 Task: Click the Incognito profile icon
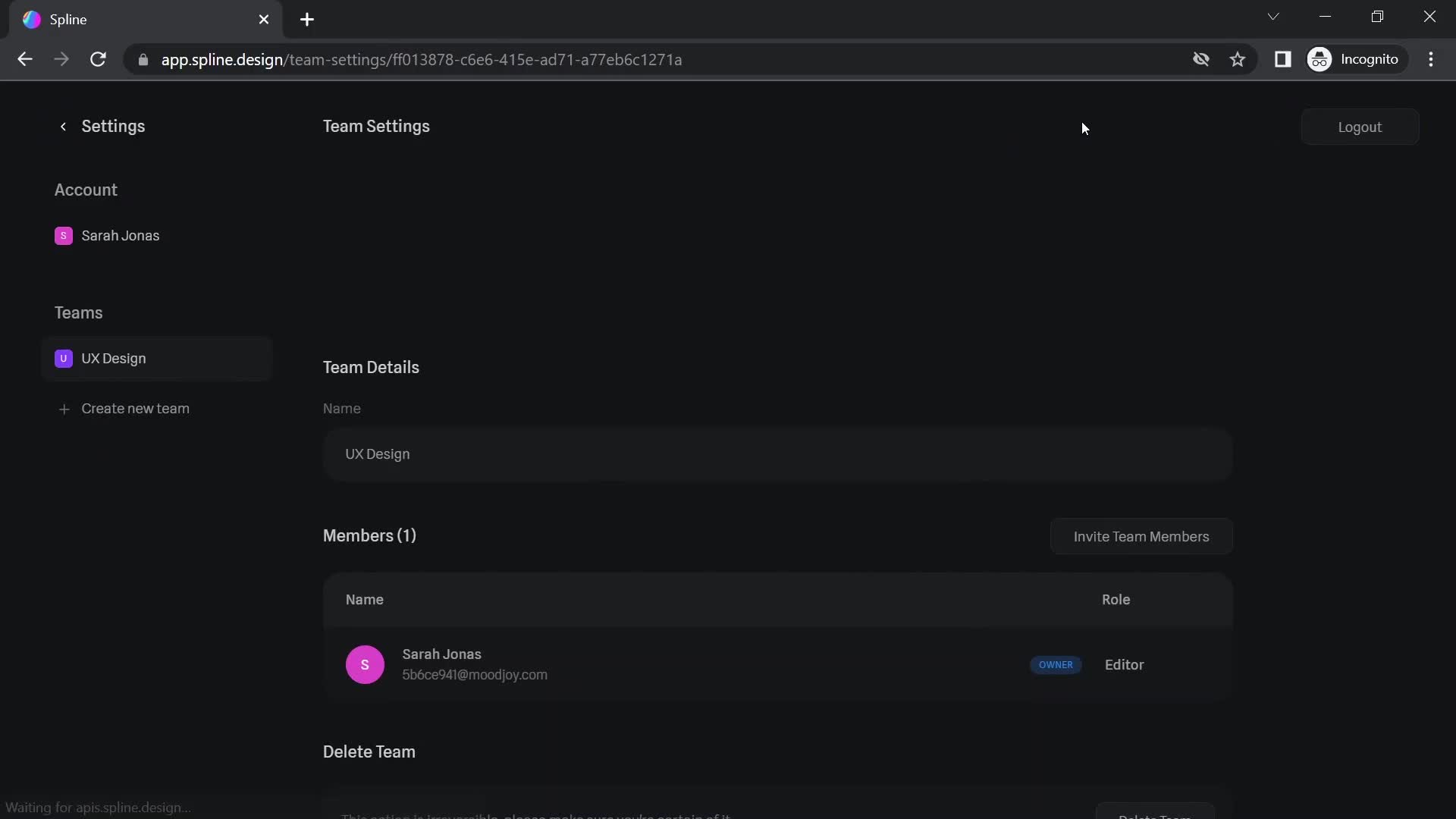1319,60
